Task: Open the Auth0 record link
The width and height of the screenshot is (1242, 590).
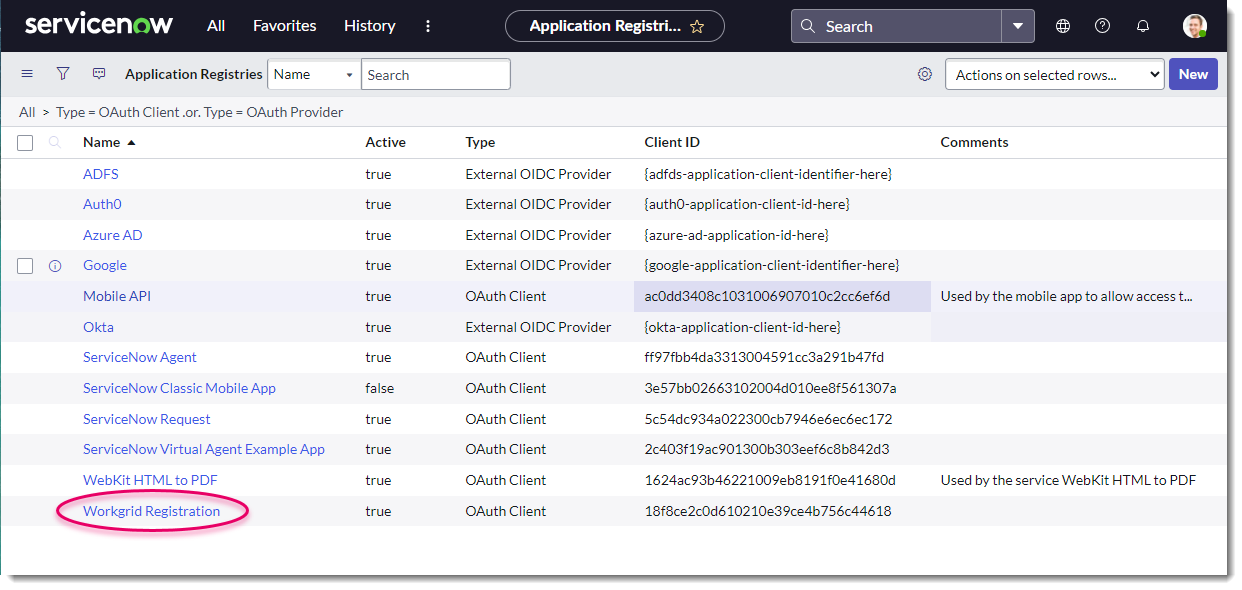Action: click(x=103, y=204)
